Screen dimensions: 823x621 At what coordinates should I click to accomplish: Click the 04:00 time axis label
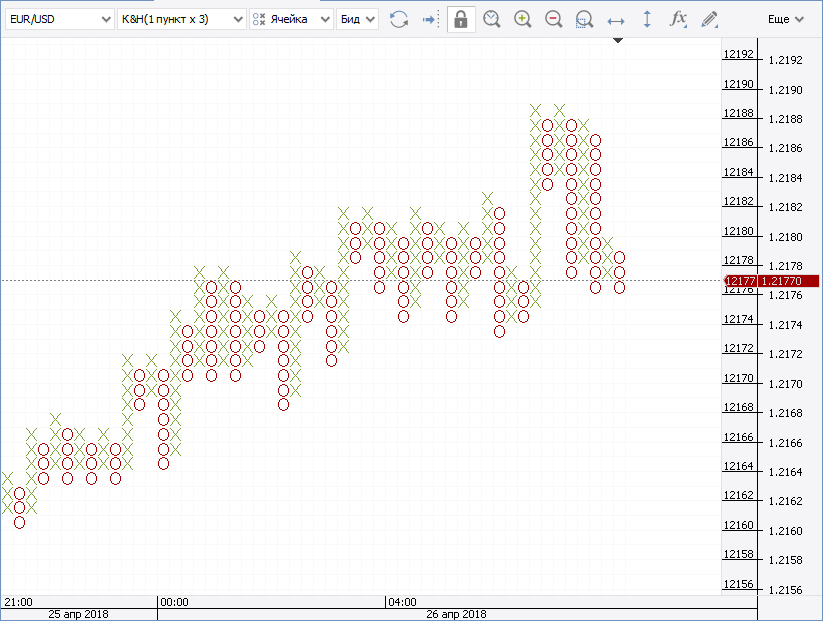click(403, 602)
